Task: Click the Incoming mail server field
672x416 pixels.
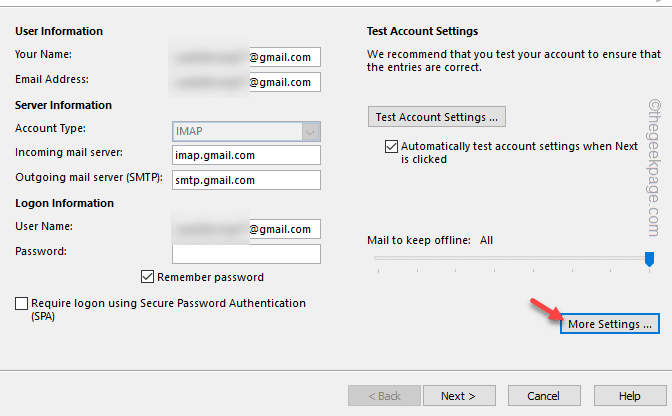Action: pyautogui.click(x=246, y=155)
